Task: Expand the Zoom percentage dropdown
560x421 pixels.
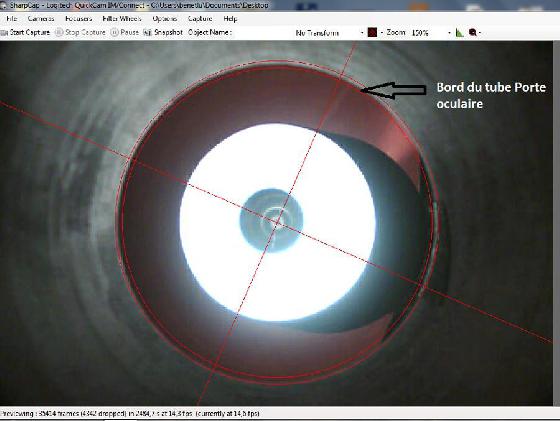Action: (449, 33)
